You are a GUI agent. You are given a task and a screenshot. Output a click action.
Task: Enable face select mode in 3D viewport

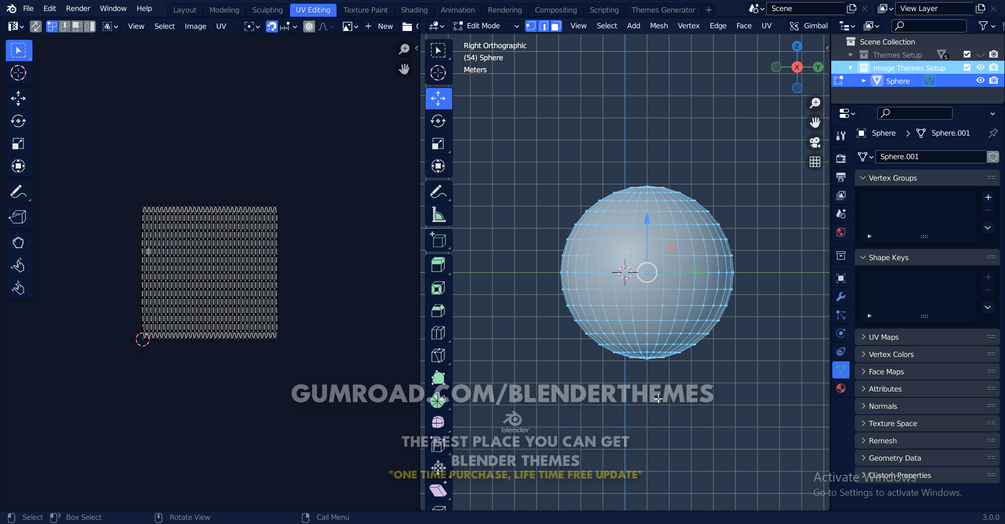(x=556, y=26)
